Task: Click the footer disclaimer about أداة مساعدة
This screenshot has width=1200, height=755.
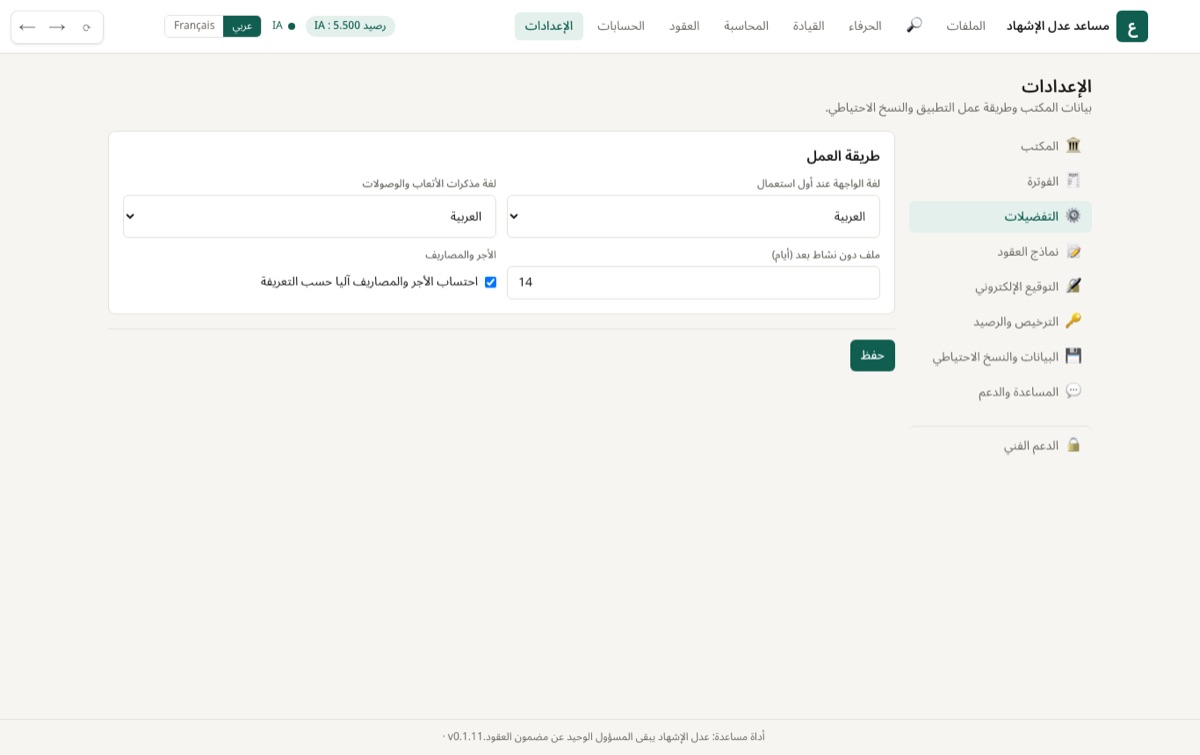Action: pyautogui.click(x=625, y=737)
